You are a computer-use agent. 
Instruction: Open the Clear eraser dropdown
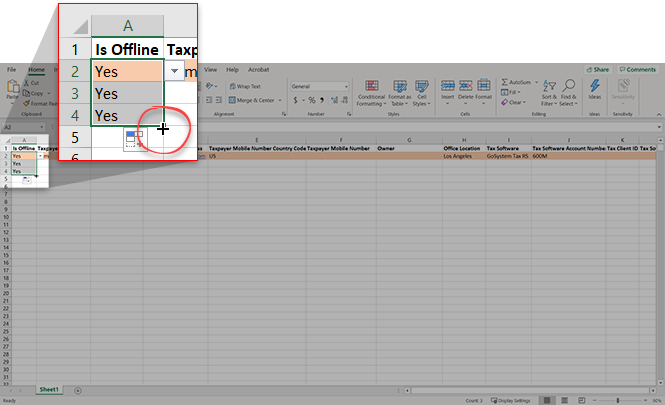[513, 102]
